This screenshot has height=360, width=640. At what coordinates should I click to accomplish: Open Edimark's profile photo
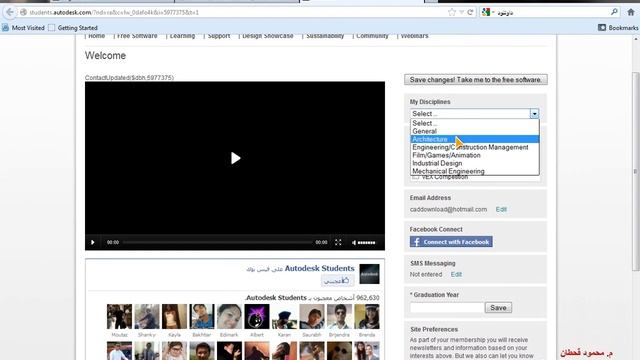tap(229, 316)
